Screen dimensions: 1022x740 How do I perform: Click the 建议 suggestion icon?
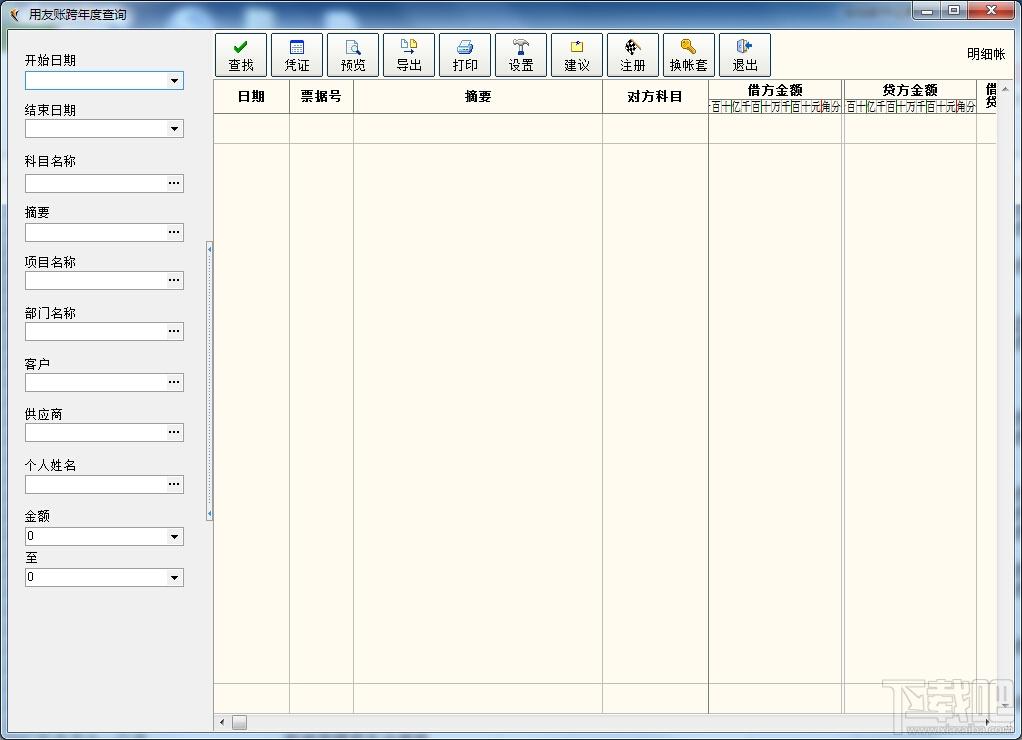[x=577, y=55]
